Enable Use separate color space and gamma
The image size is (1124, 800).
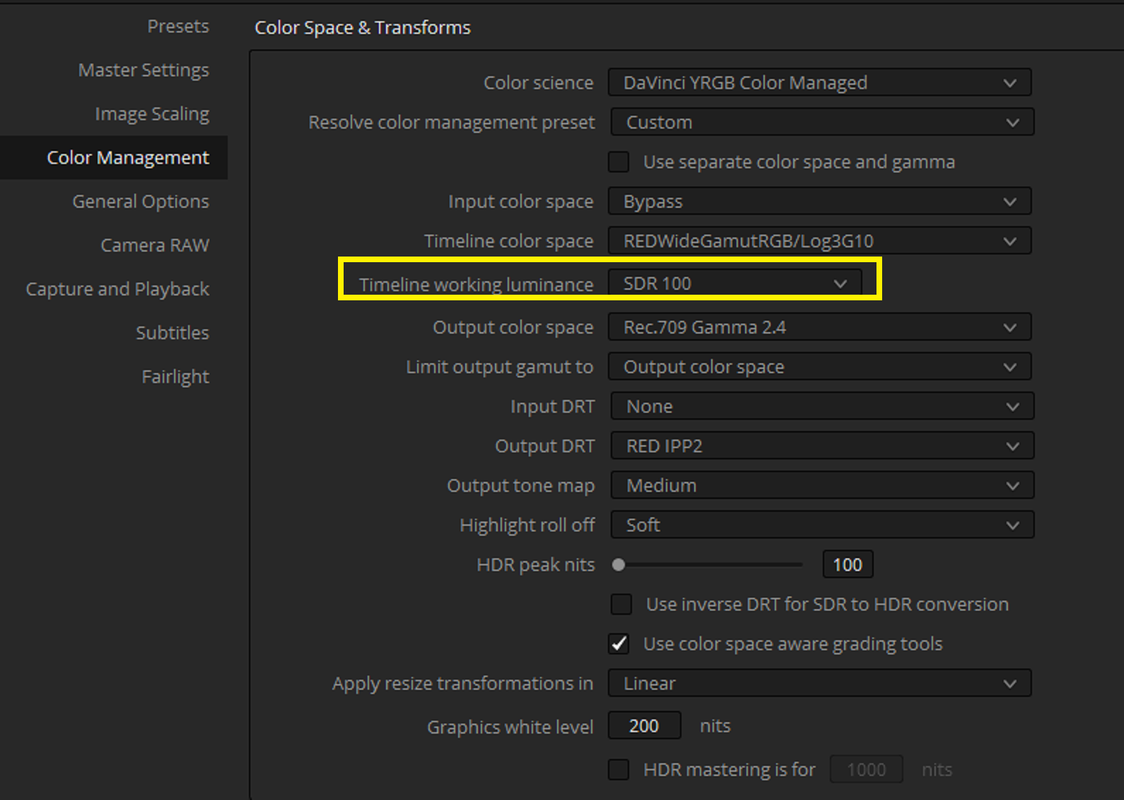pos(619,162)
